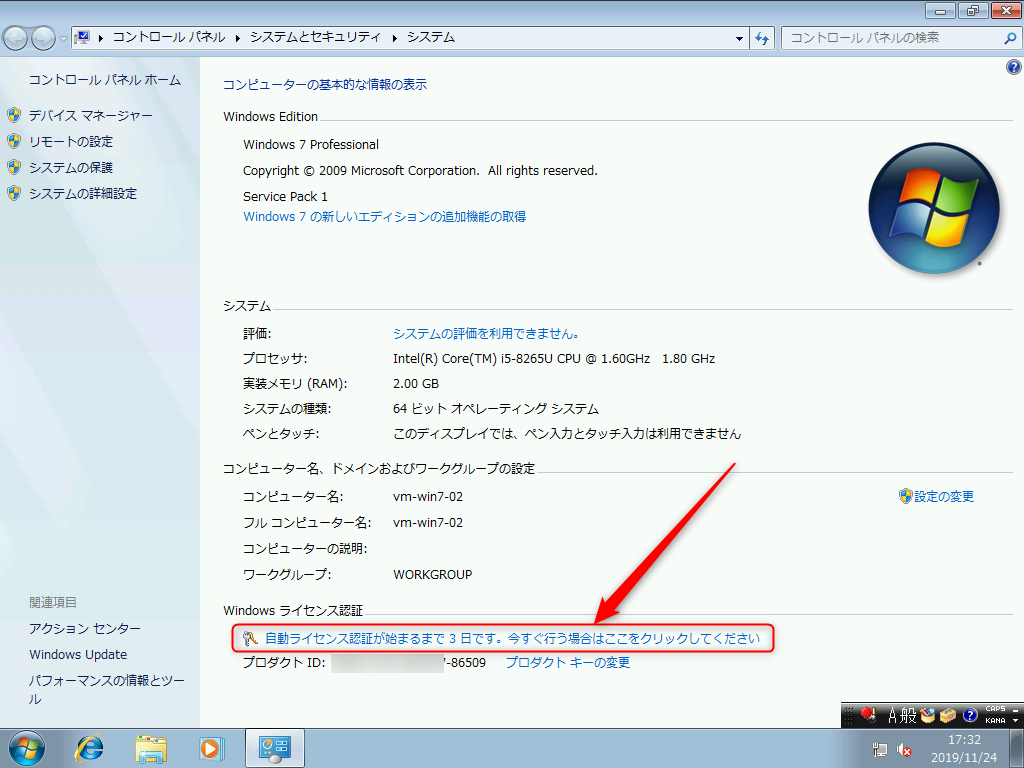Viewport: 1024px width, 768px height.
Task: Click the search magnifier icon
Action: click(1010, 38)
